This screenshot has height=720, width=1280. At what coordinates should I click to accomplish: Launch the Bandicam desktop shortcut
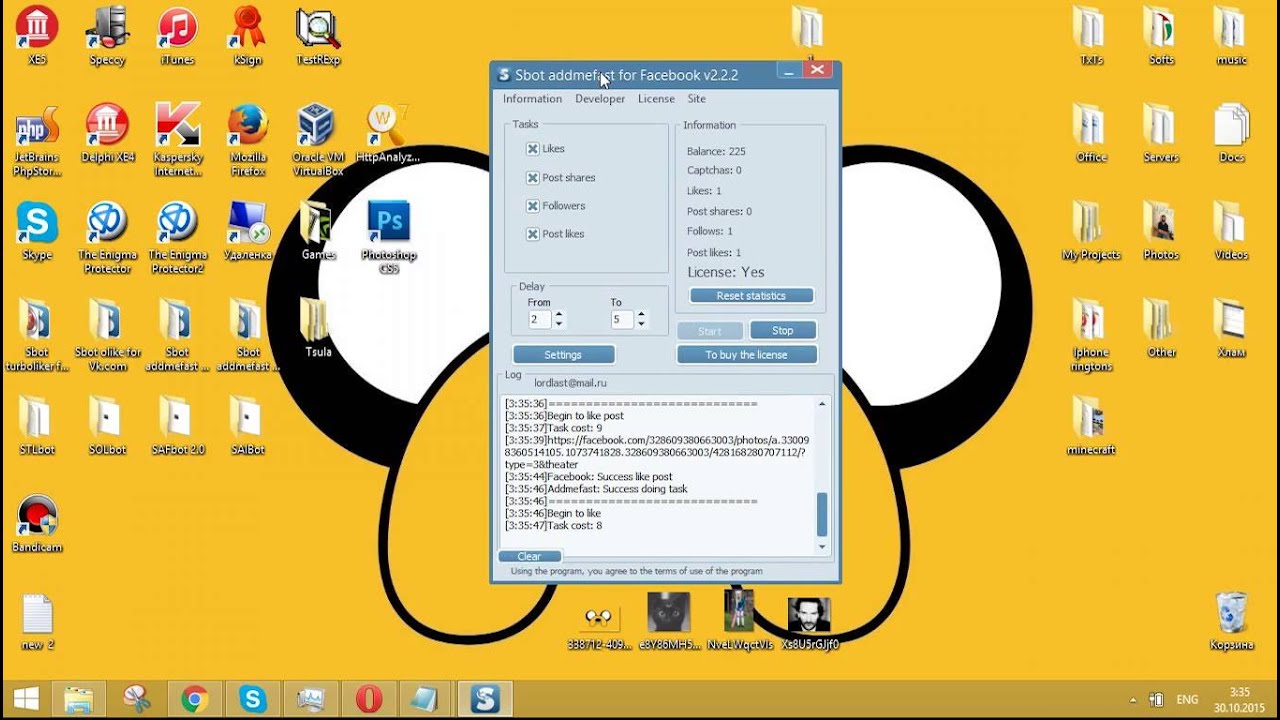coord(37,523)
